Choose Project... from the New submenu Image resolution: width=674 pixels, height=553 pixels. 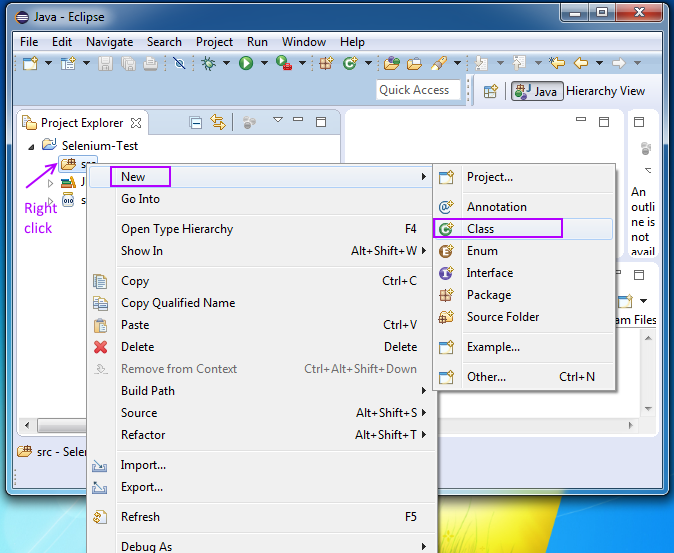[523, 177]
